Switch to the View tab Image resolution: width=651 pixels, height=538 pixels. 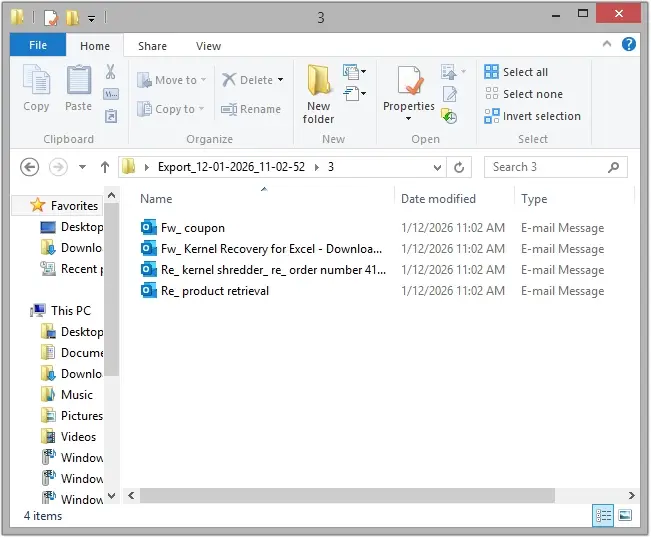coord(208,46)
